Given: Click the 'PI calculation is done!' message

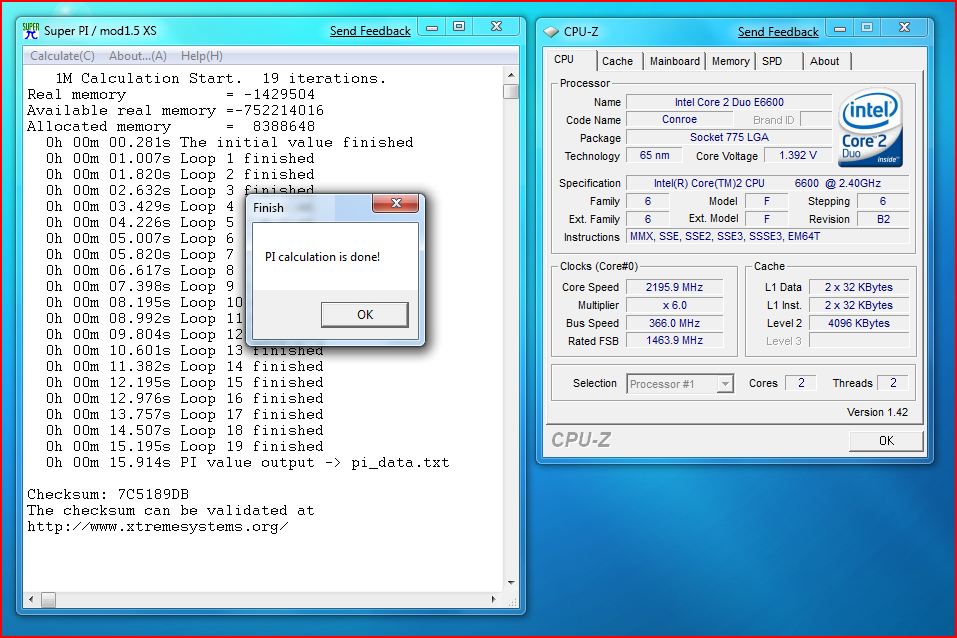Looking at the screenshot, I should click(x=322, y=257).
